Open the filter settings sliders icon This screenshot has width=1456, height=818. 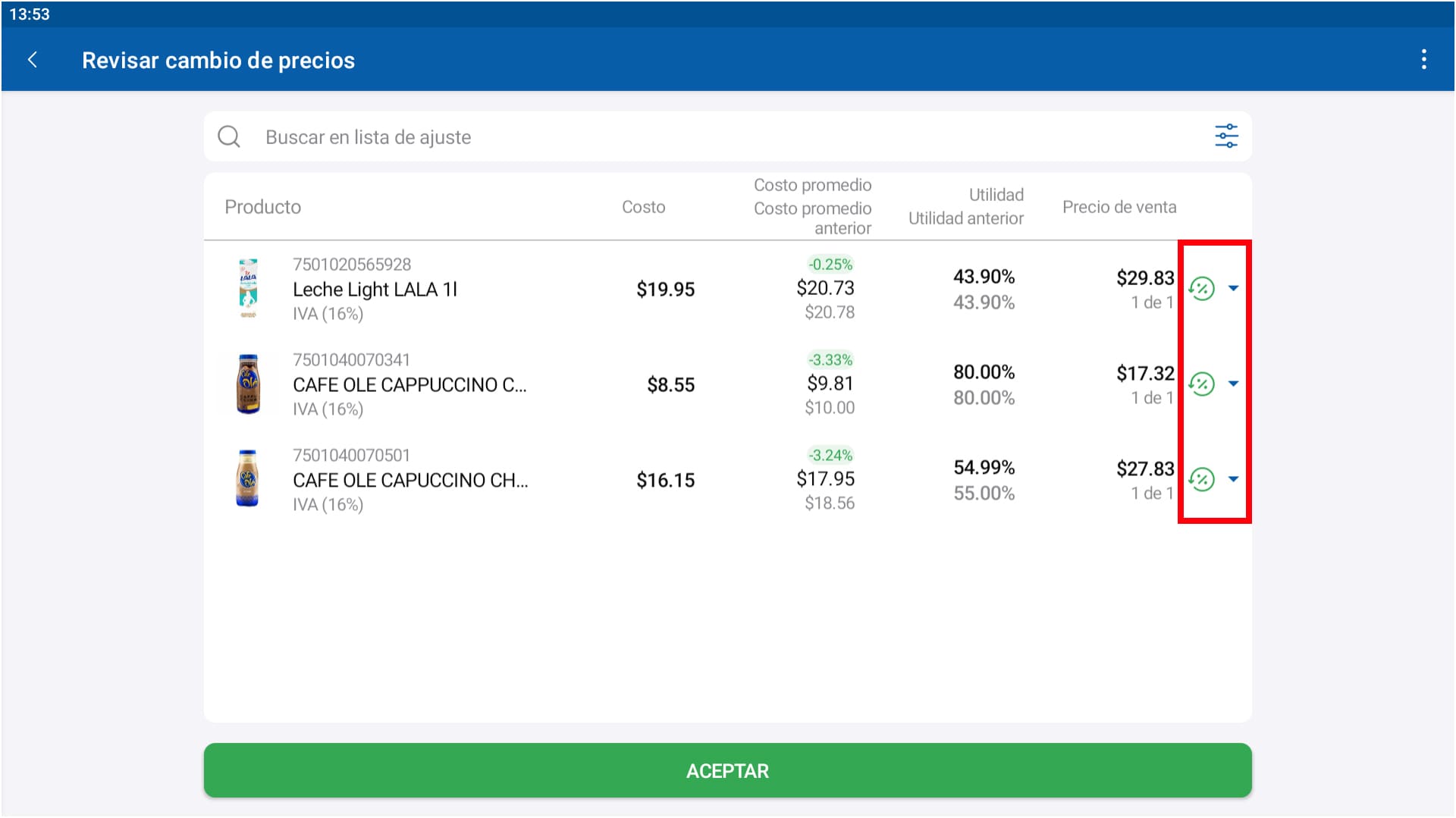(x=1225, y=136)
